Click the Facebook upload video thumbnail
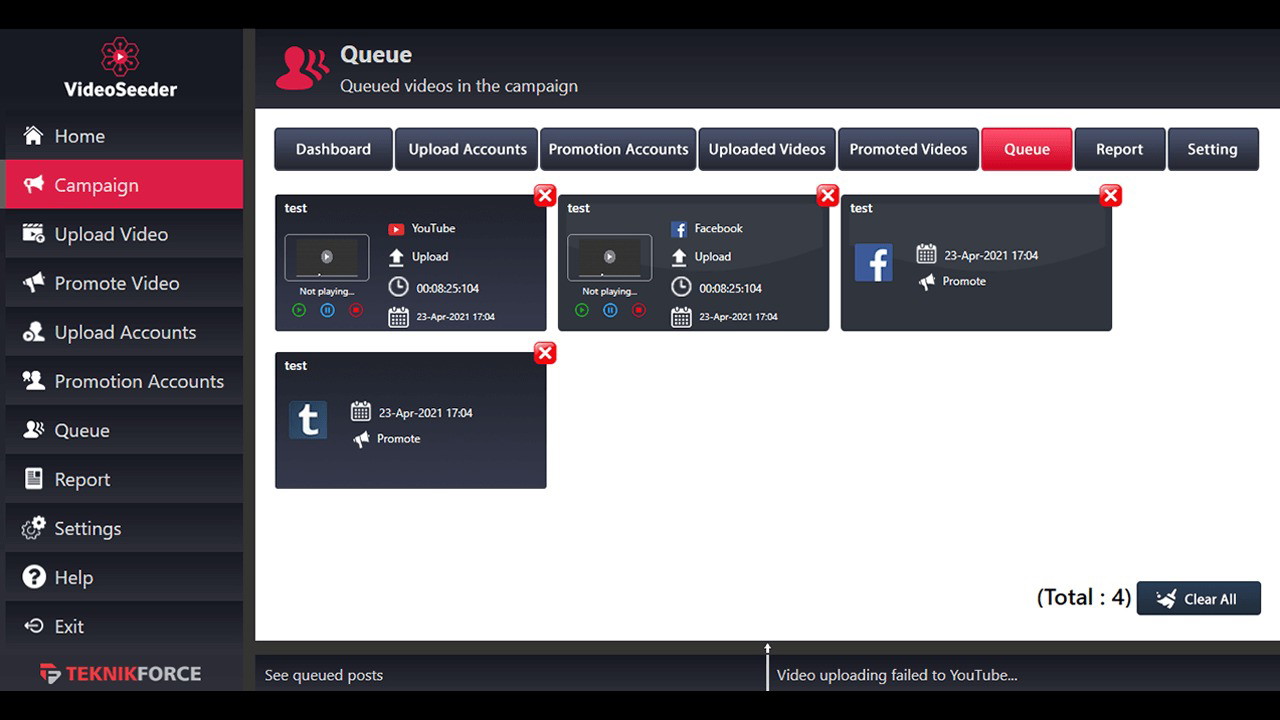Viewport: 1280px width, 720px height. click(x=609, y=258)
